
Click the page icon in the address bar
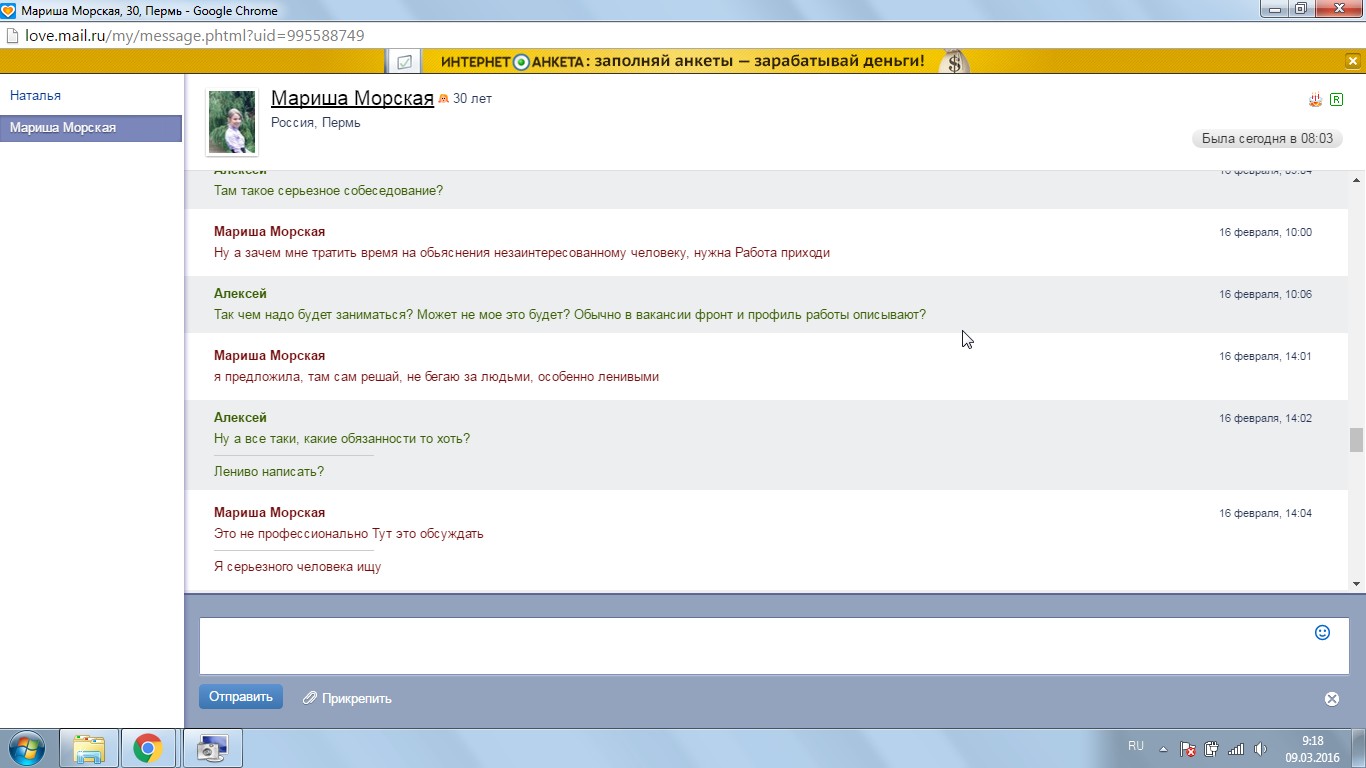pyautogui.click(x=12, y=35)
